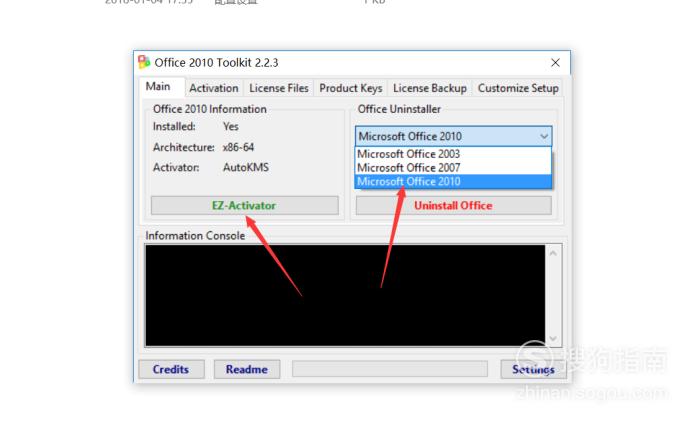
Task: Open the Readme button
Action: tap(247, 369)
